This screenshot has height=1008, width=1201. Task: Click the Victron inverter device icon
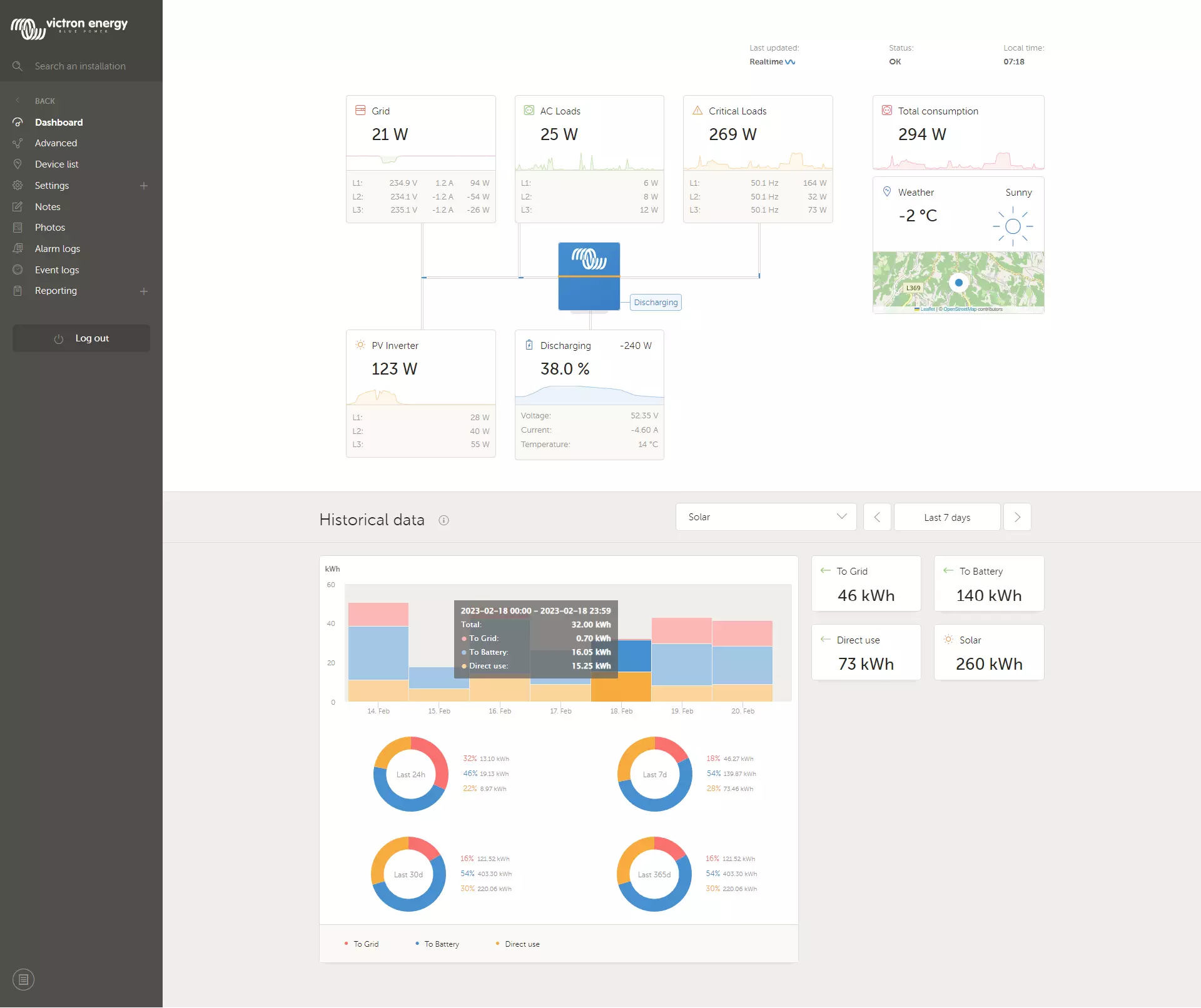589,276
